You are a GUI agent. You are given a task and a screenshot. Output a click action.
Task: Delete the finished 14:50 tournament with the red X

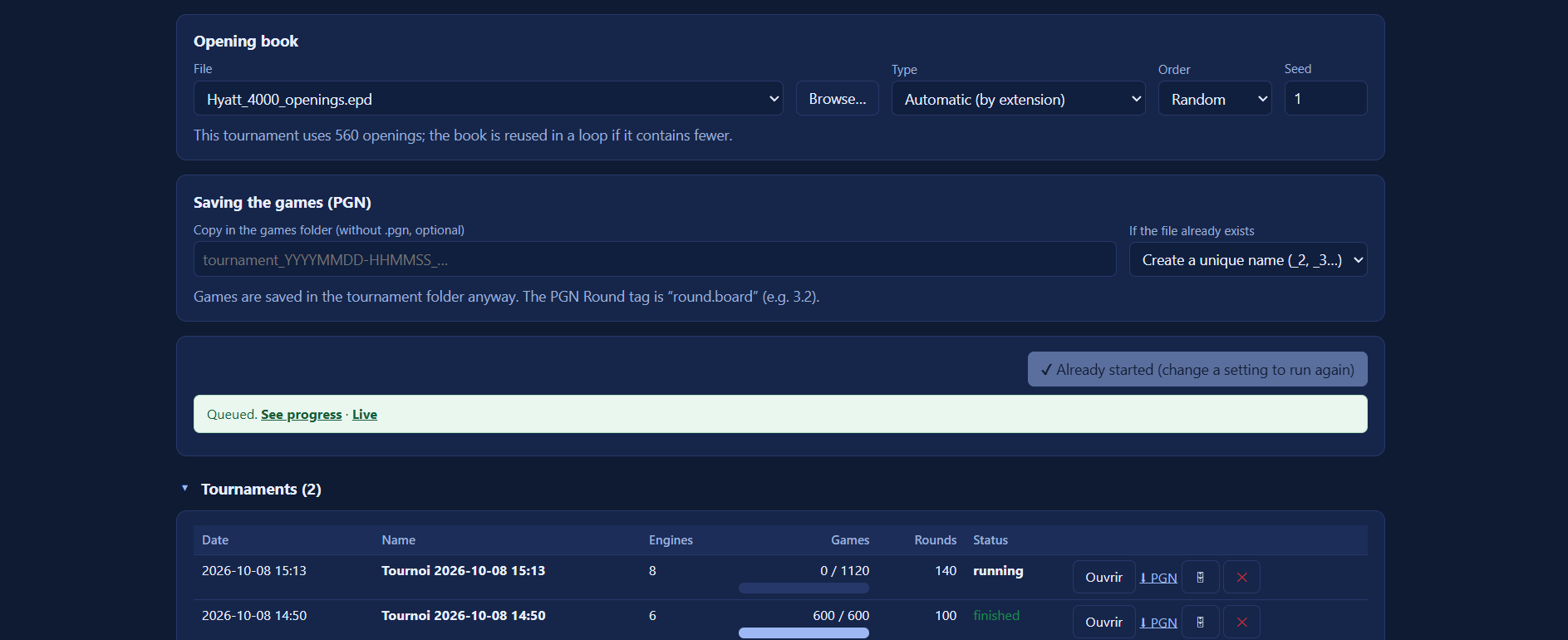click(1241, 622)
